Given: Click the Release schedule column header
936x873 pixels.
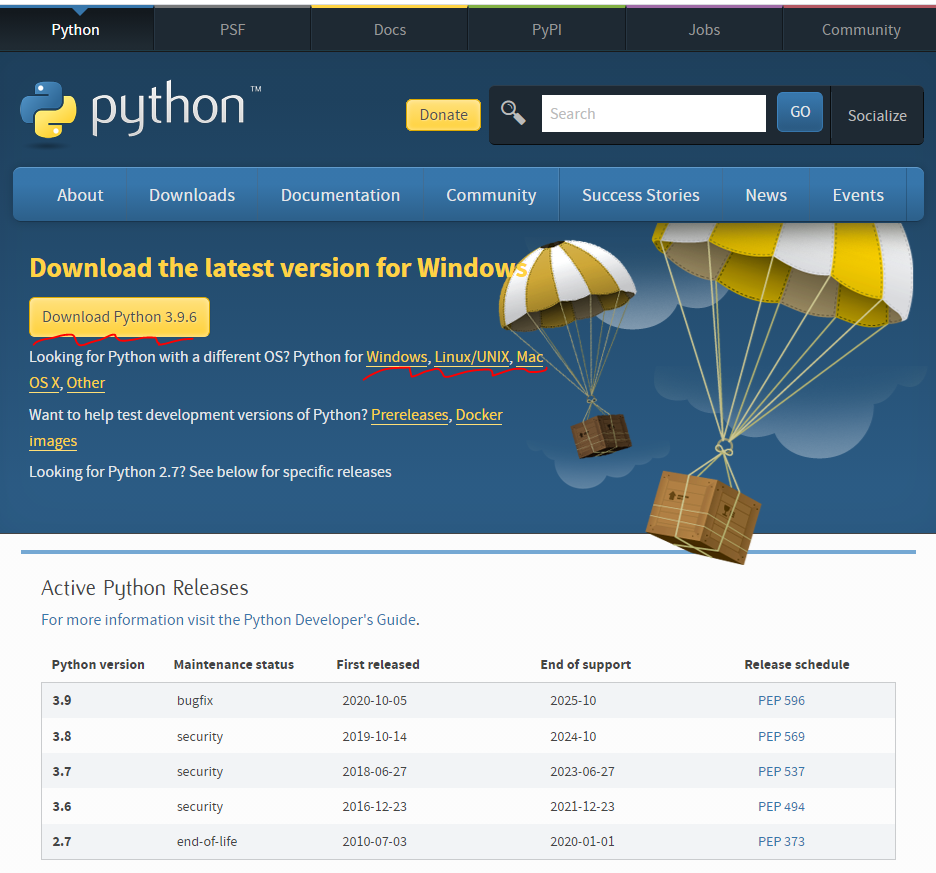Looking at the screenshot, I should pos(797,665).
